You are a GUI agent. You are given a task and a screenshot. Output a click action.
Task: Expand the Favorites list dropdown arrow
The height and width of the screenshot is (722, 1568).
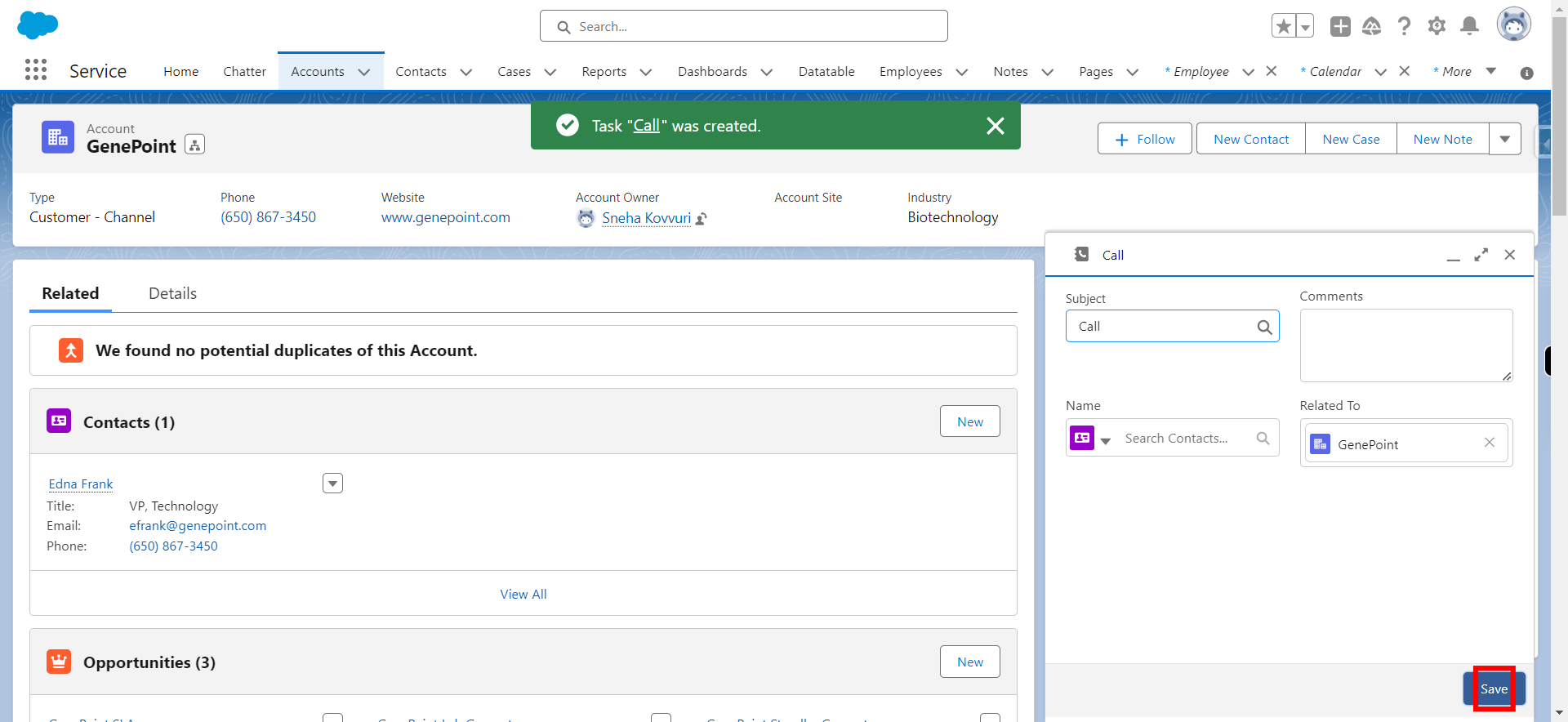click(x=1305, y=26)
